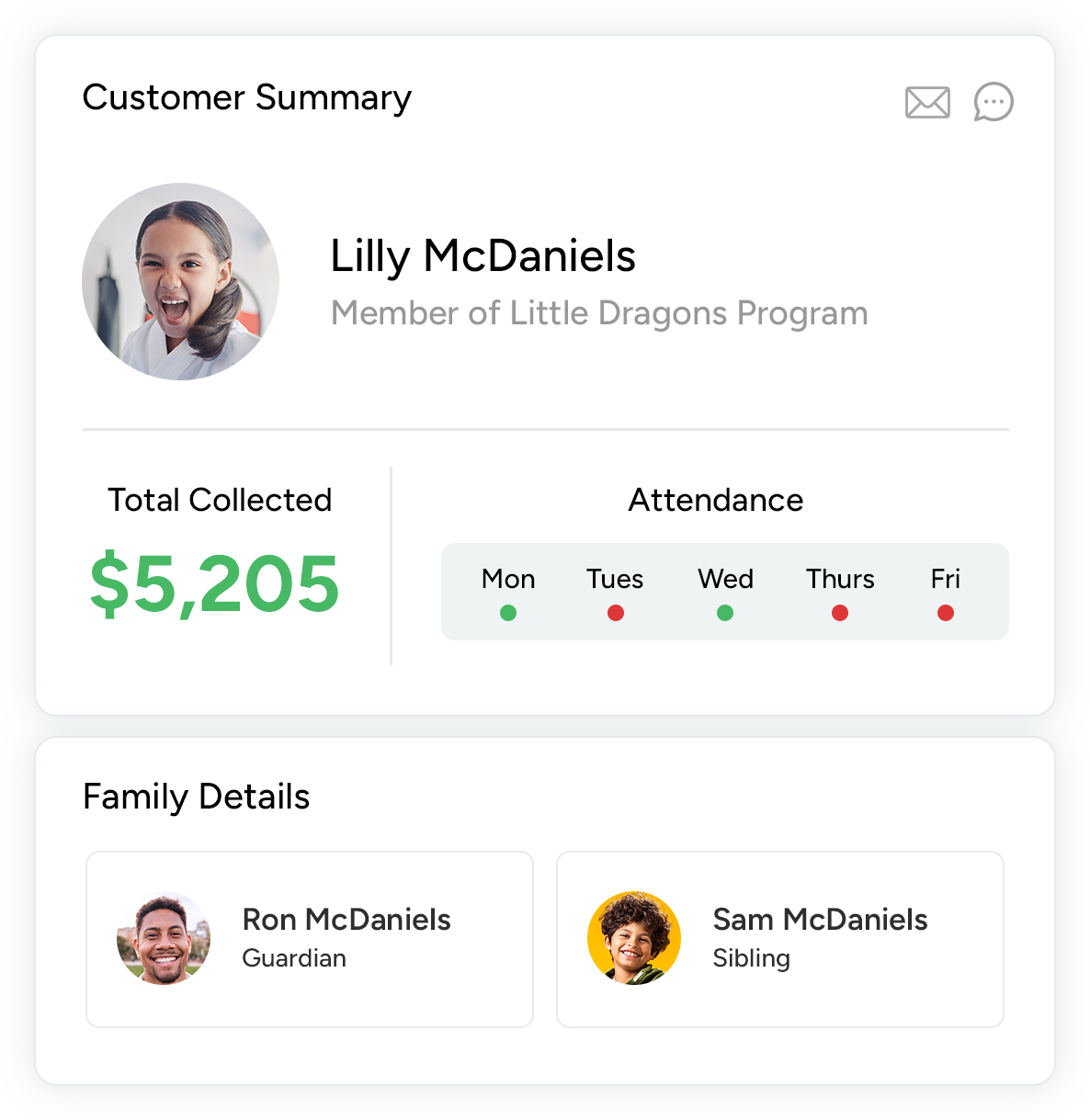Select Ron McDaniels' avatar photo
Screen dimensions: 1090x1120
[164, 938]
